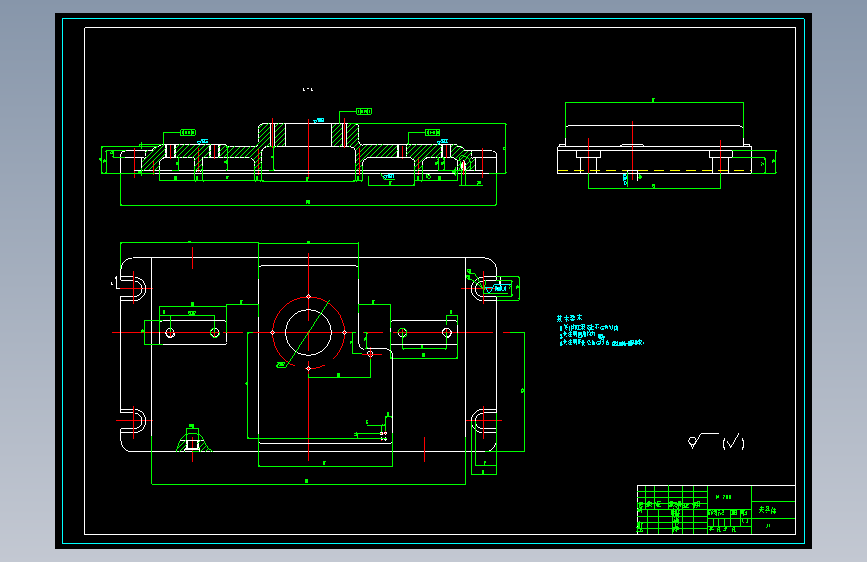
Task: Click the tolerance frame above the left section
Action: click(x=188, y=132)
